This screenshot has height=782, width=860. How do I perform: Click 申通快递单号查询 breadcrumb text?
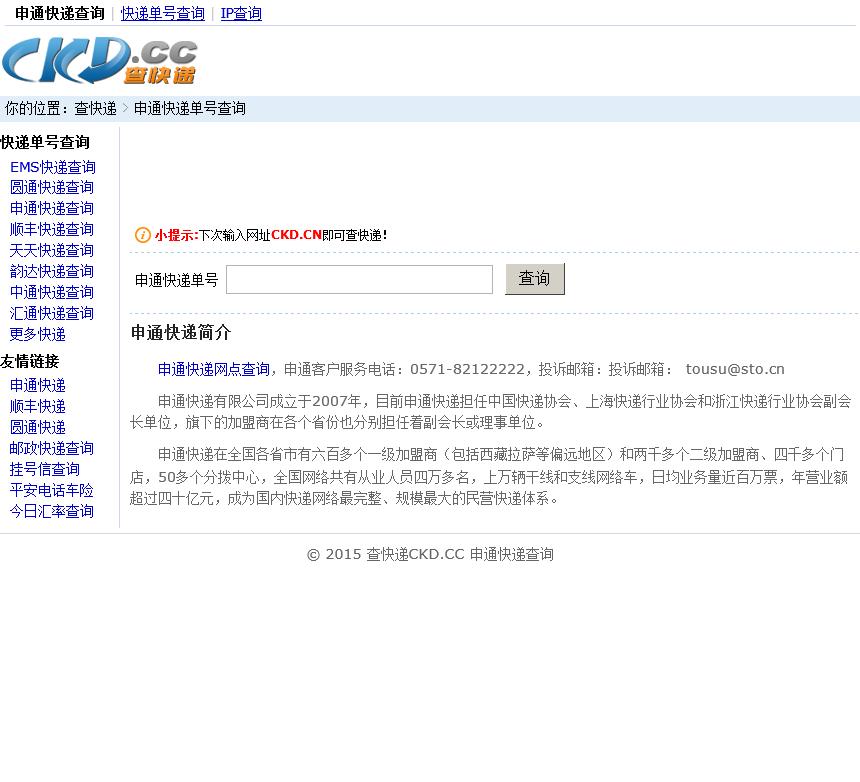click(x=189, y=109)
